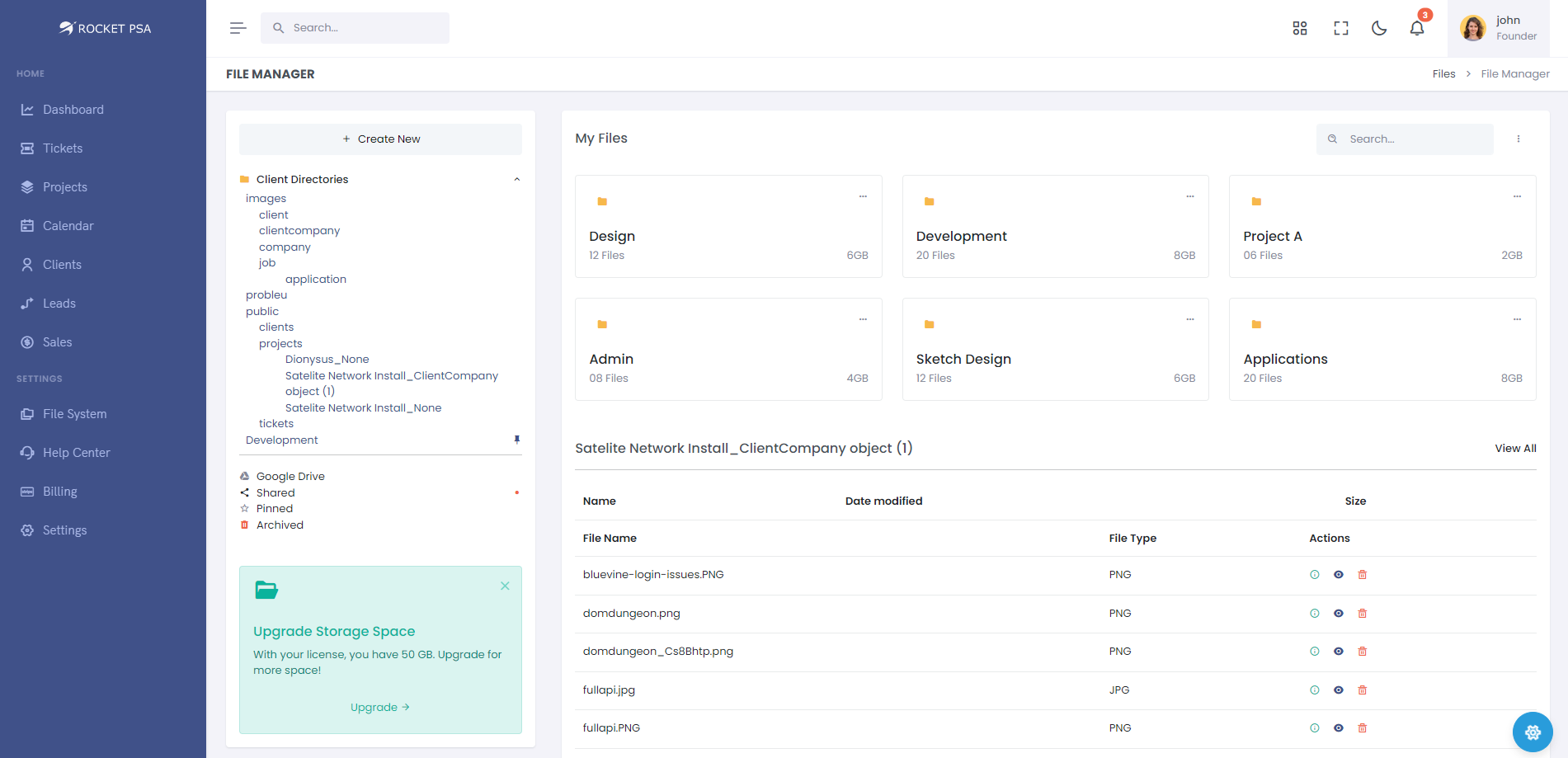Click Upgrade in the storage space banner
This screenshot has height=758, width=1568.
pos(379,707)
